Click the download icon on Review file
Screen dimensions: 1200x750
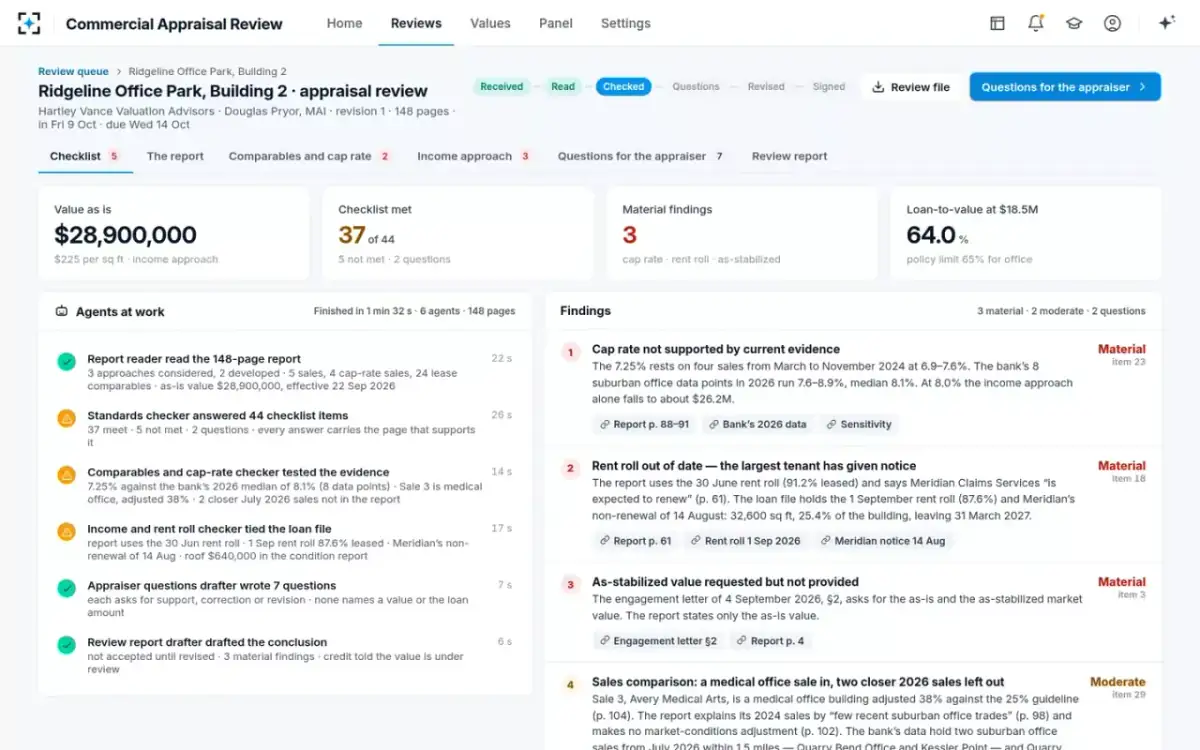click(878, 87)
